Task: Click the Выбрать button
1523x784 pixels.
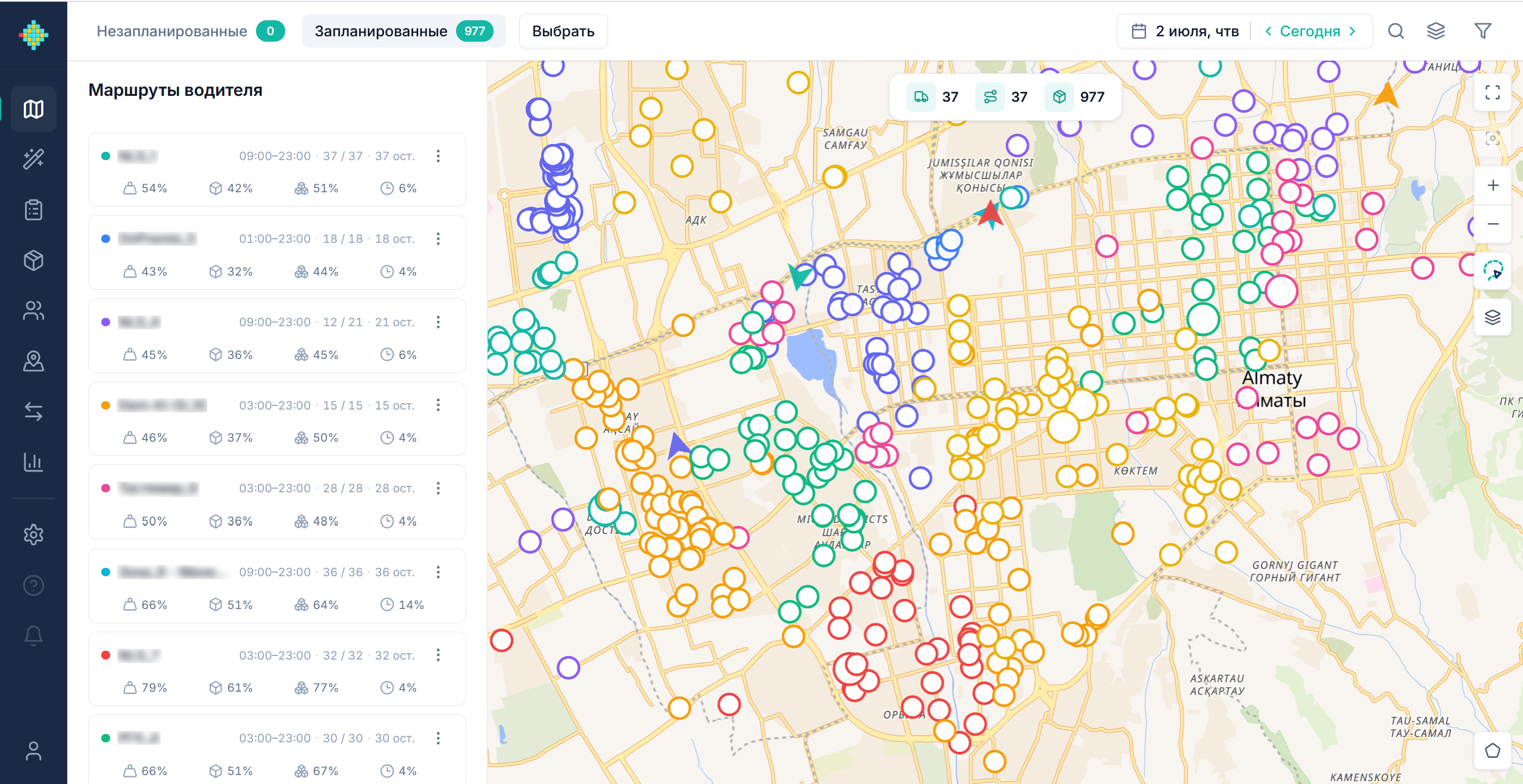Action: [563, 31]
